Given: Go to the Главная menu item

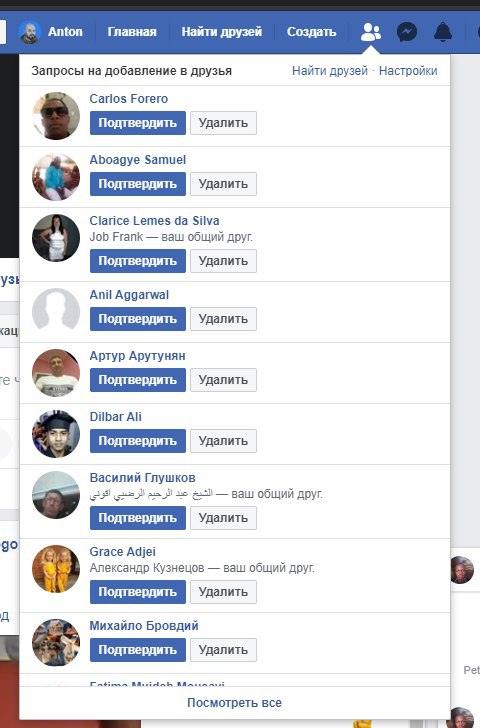Looking at the screenshot, I should point(132,32).
